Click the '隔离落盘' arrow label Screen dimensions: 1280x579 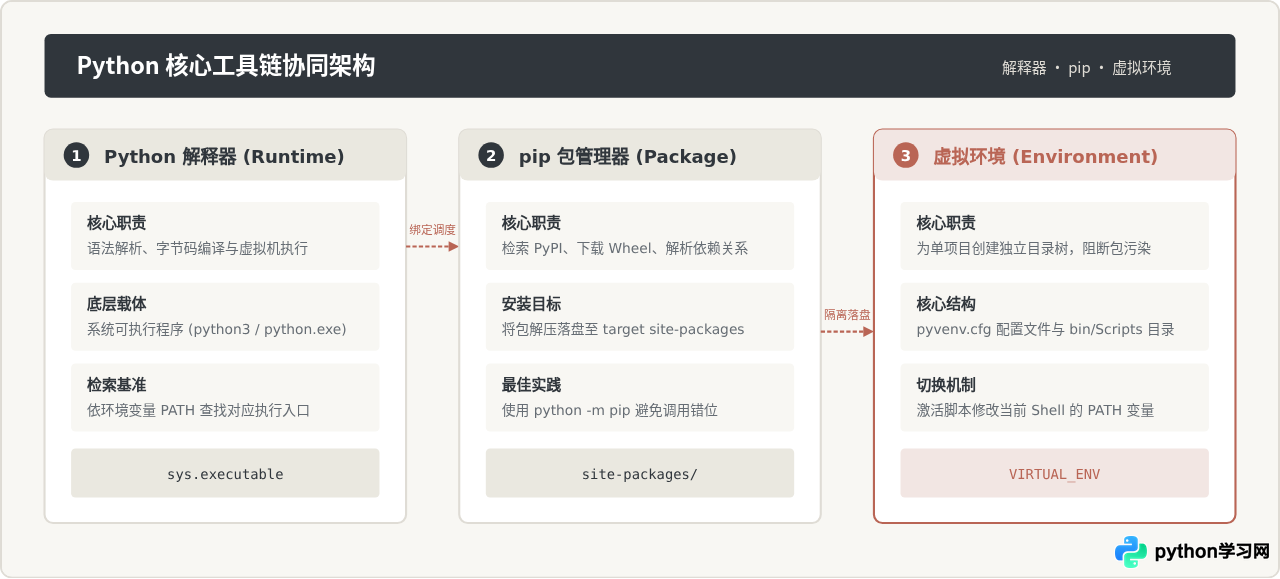(x=847, y=315)
